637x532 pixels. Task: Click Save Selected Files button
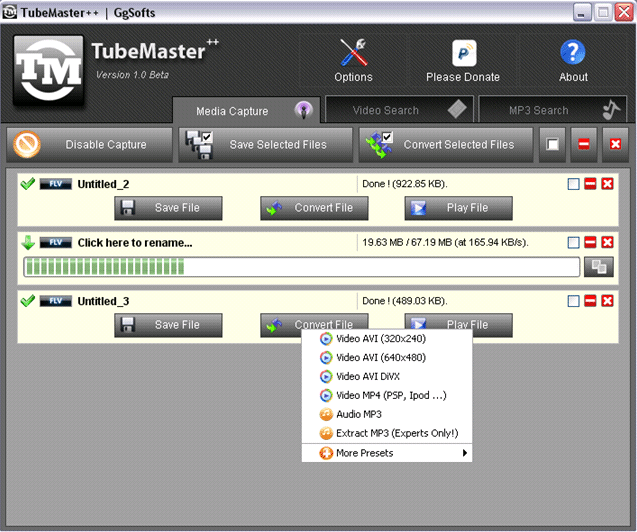[x=266, y=145]
